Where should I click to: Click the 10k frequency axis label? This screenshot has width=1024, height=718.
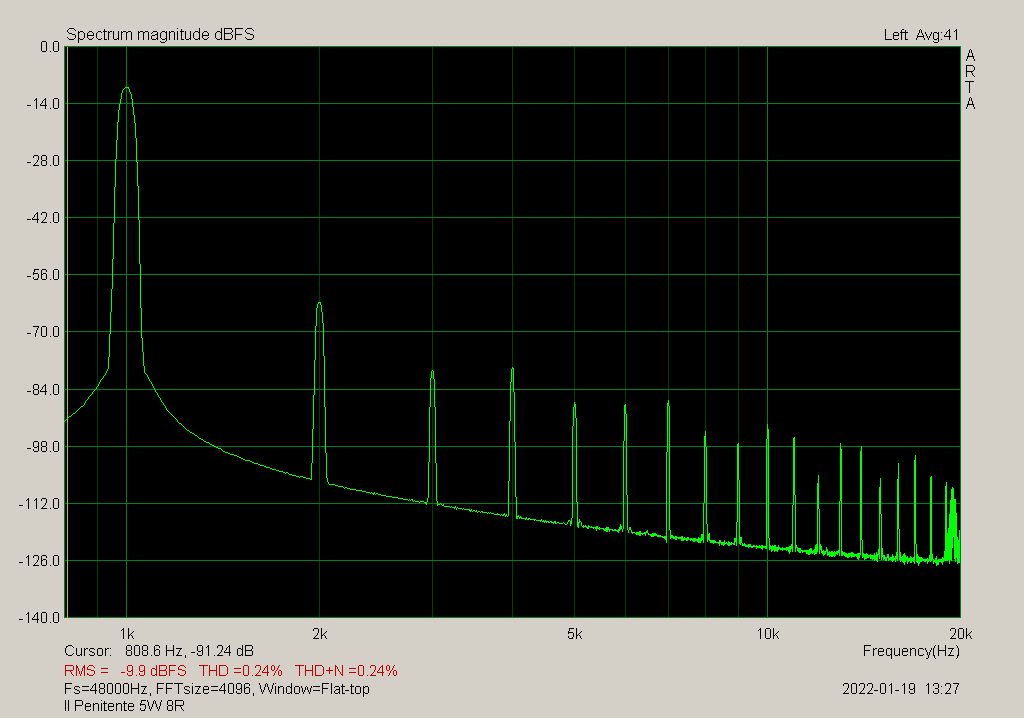[767, 634]
